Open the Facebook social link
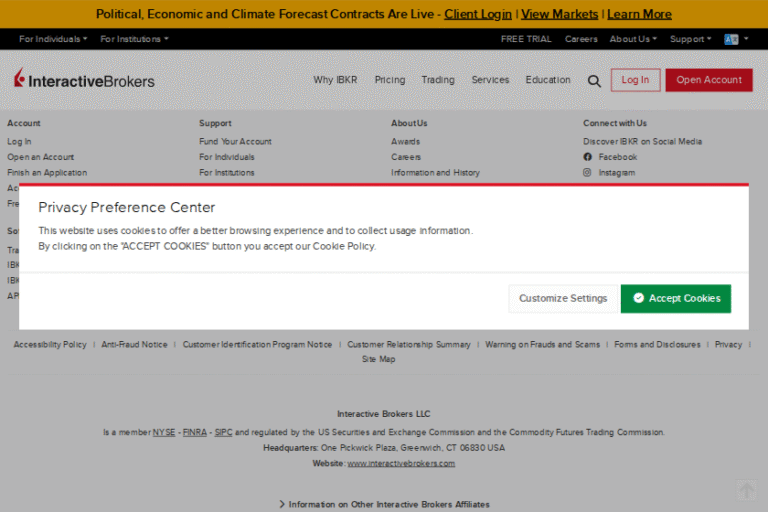Image resolution: width=768 pixels, height=512 pixels. [617, 157]
